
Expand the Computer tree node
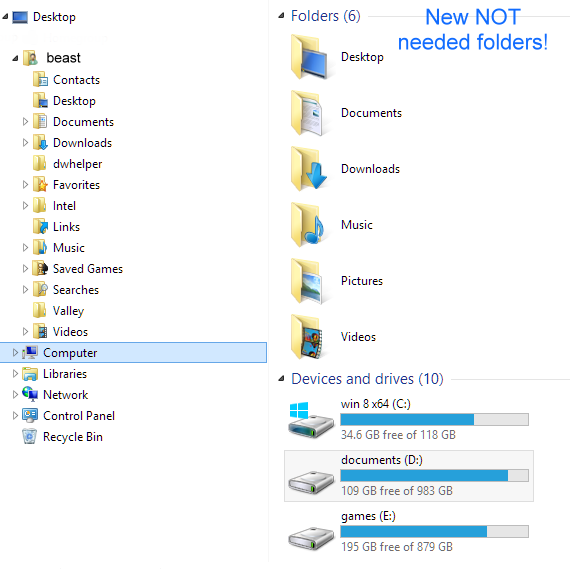(15, 352)
